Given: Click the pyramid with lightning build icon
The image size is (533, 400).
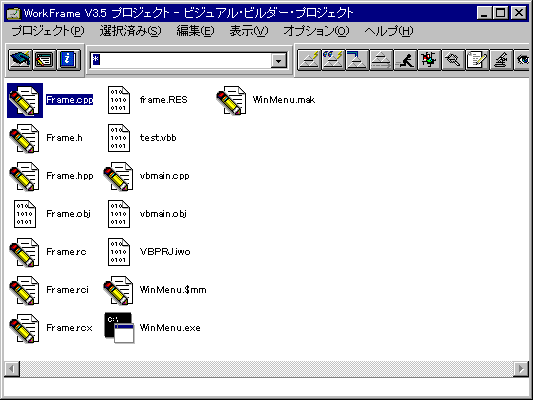Looking at the screenshot, I should pyautogui.click(x=309, y=60).
